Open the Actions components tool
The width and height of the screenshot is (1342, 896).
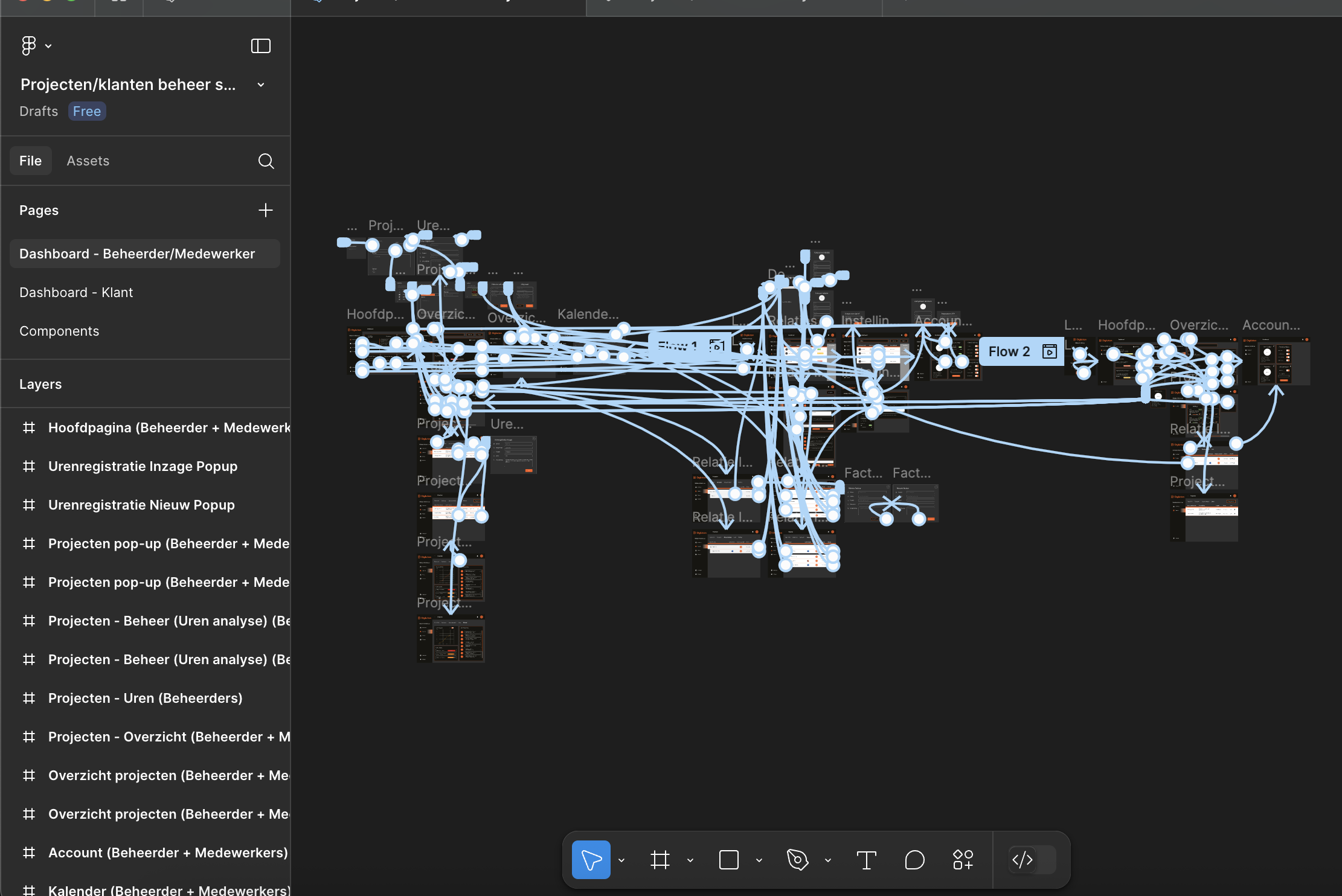coord(963,860)
